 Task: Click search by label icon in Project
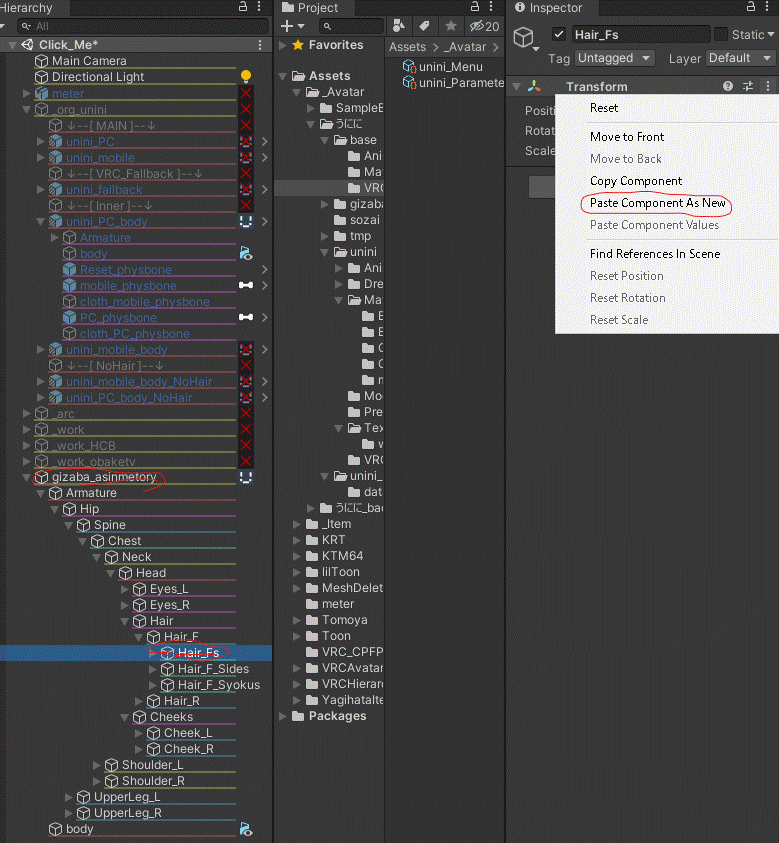[425, 26]
